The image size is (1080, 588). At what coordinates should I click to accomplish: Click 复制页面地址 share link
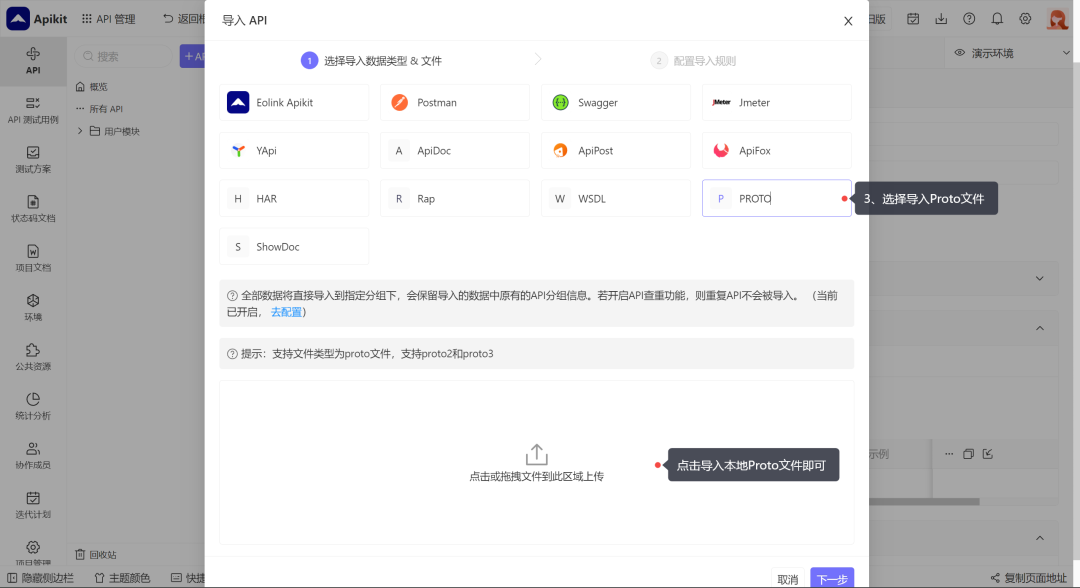(1028, 578)
